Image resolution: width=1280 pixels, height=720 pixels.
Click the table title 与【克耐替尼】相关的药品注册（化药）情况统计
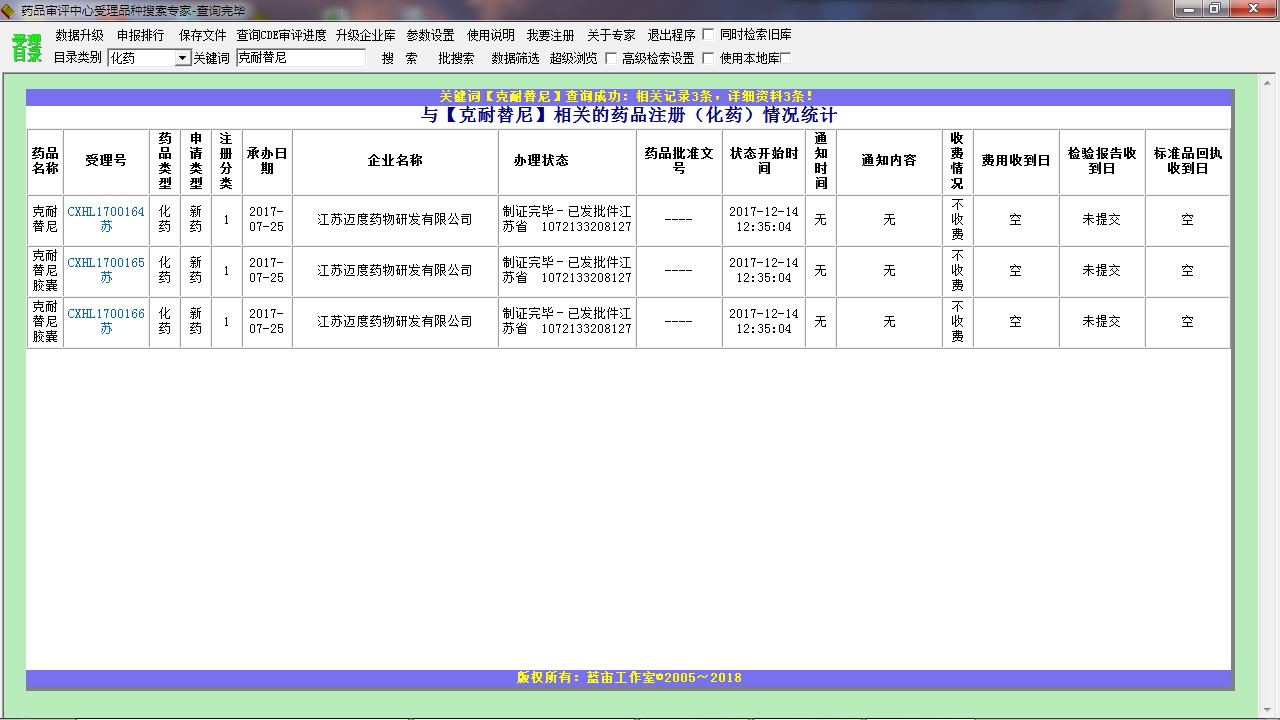[x=629, y=116]
